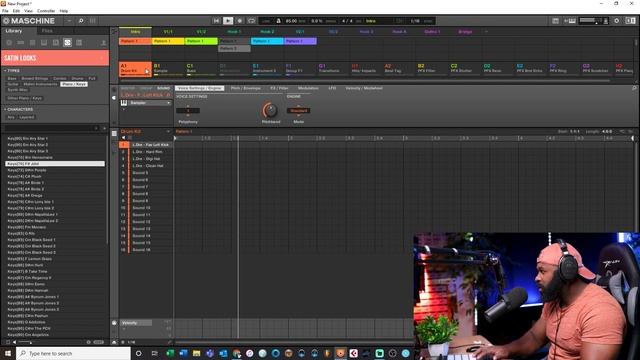
Task: Select the Intro scene tab
Action: coord(135,31)
